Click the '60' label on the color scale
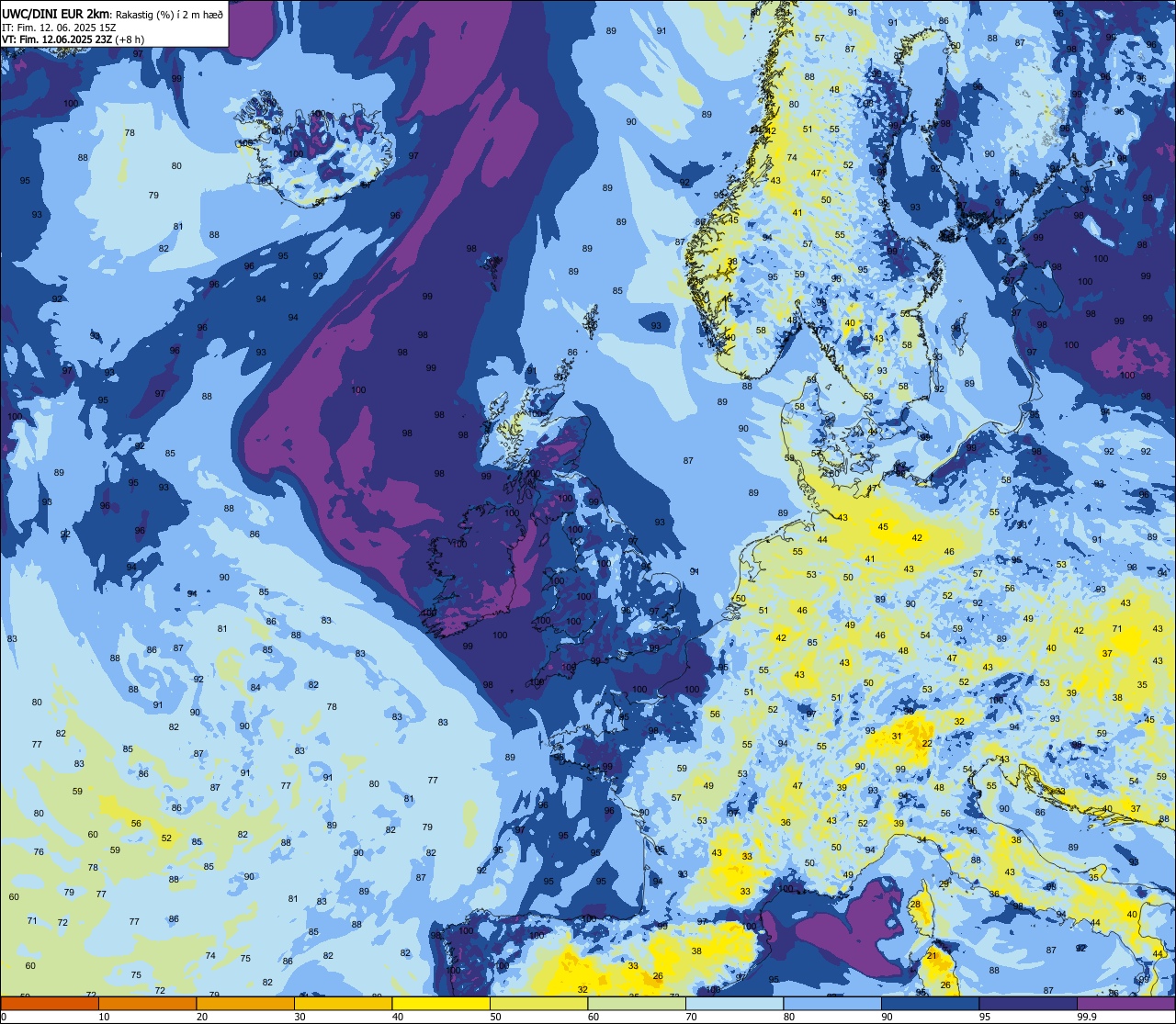Screen dimensions: 1176x1024 click(594, 1017)
